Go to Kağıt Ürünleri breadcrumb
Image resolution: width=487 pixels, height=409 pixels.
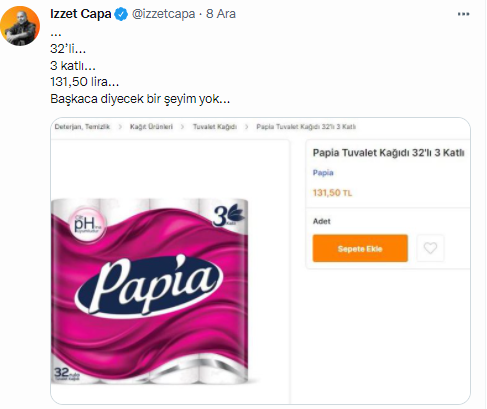click(x=151, y=127)
